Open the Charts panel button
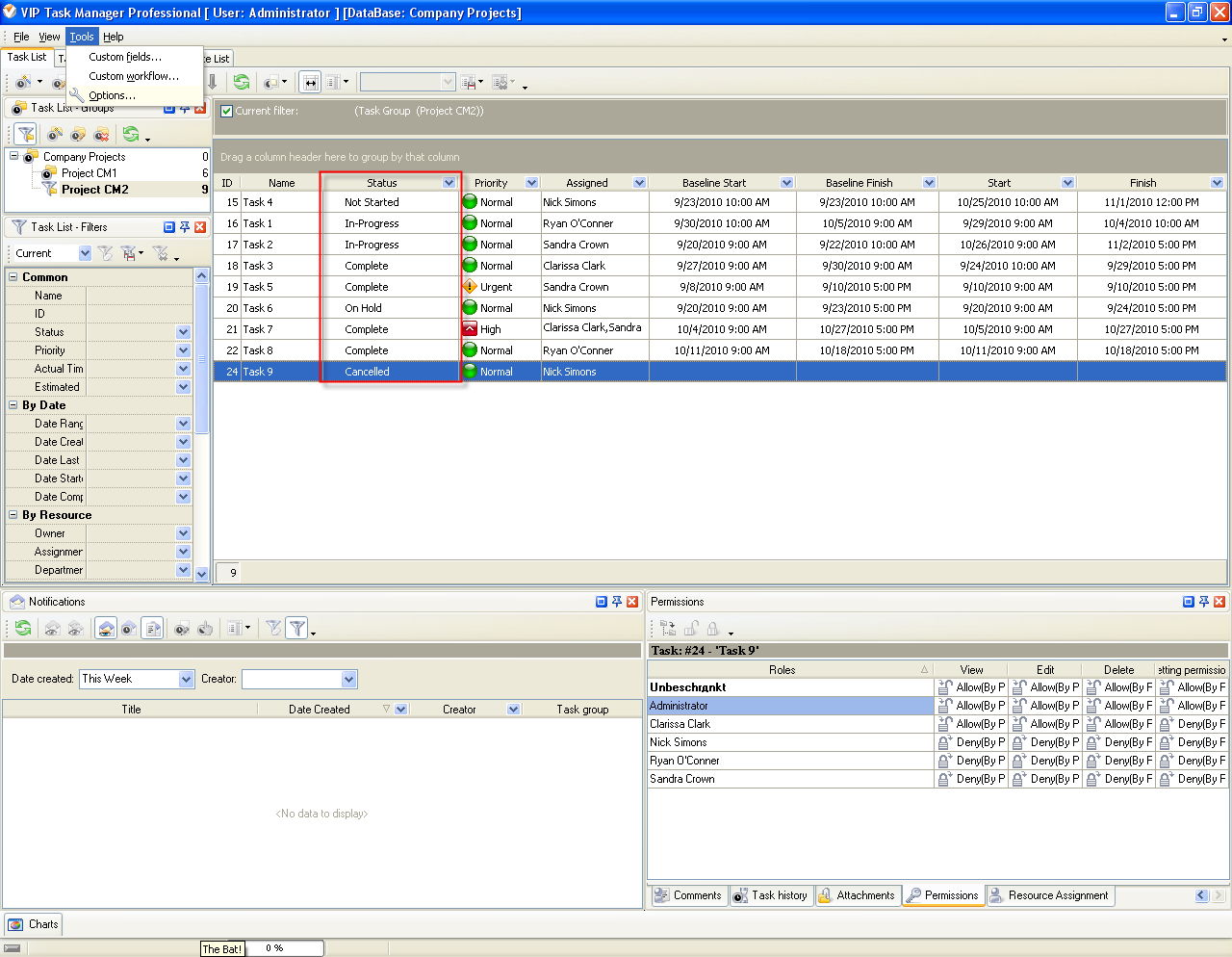1232x957 pixels. (x=35, y=924)
